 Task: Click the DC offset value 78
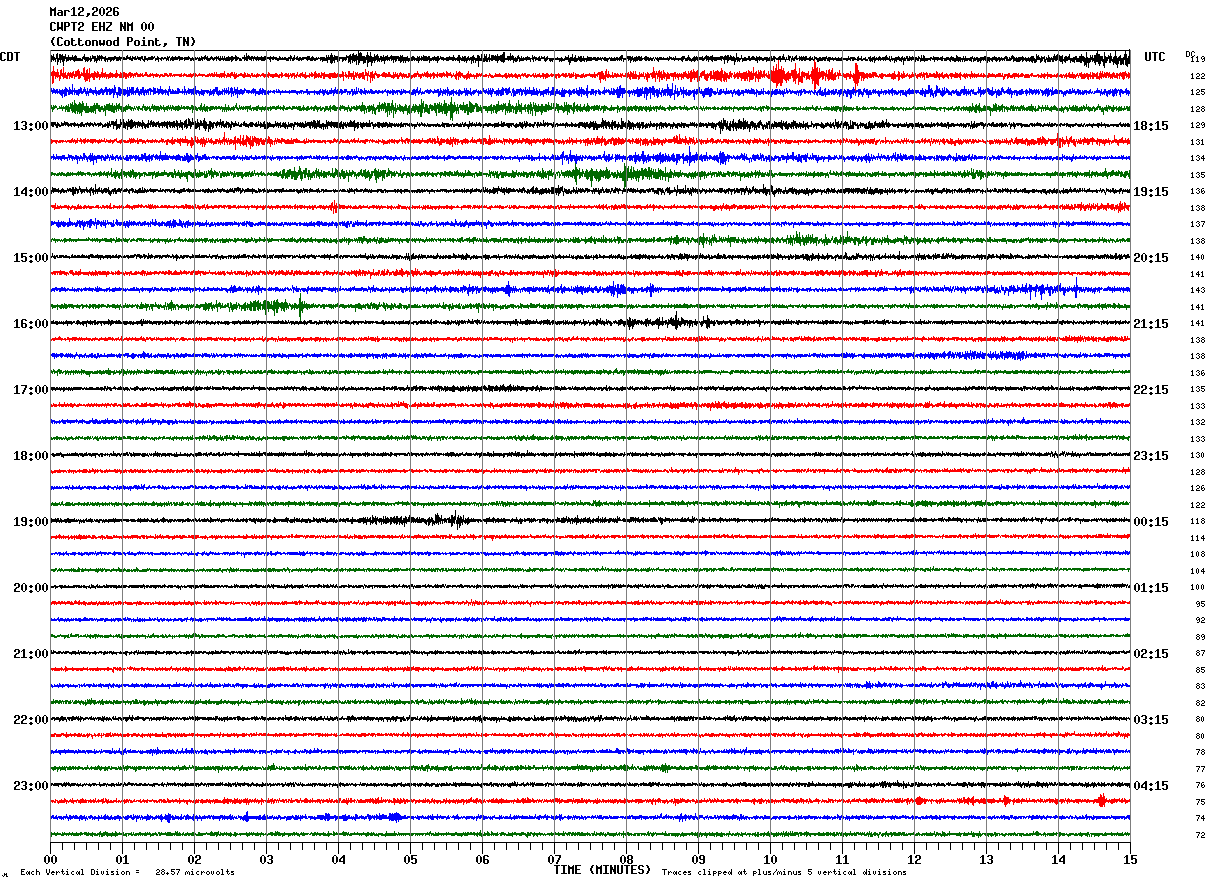coord(1200,753)
